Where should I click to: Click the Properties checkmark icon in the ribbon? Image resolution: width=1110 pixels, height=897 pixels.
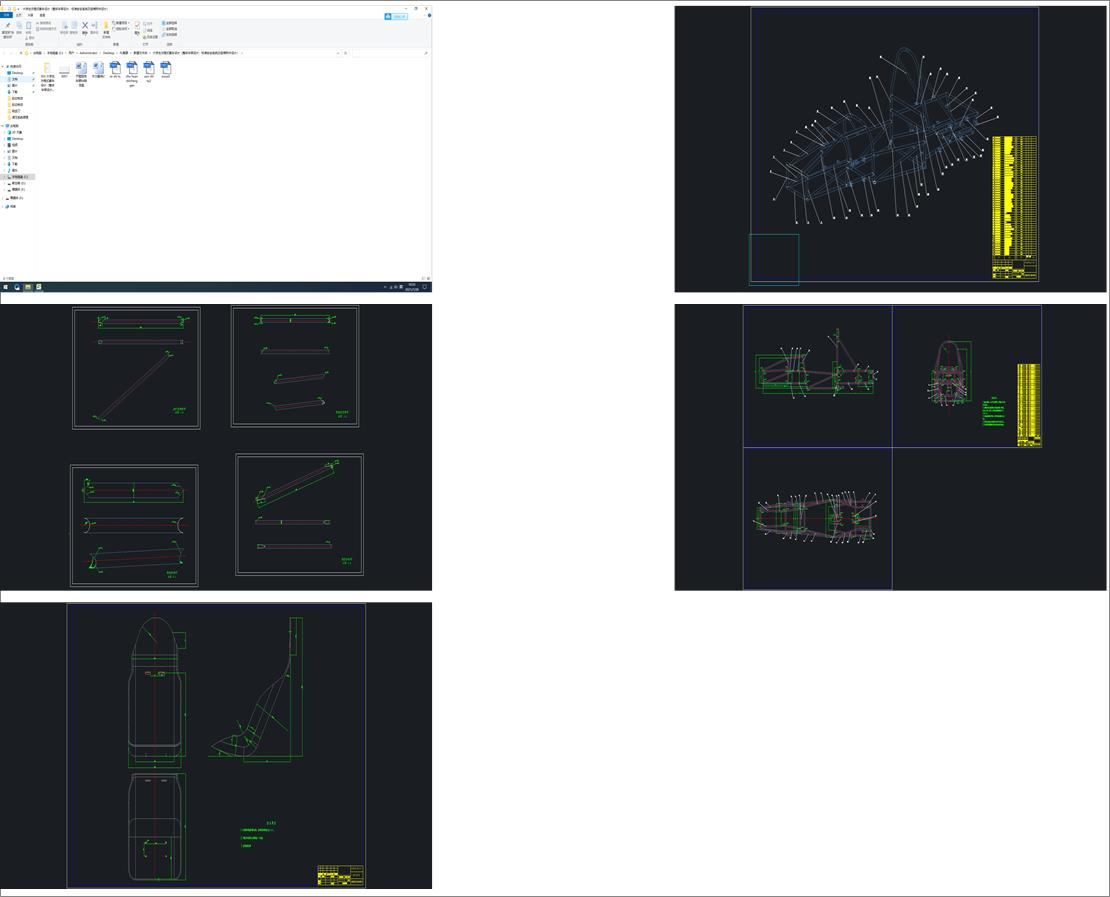coord(137,28)
